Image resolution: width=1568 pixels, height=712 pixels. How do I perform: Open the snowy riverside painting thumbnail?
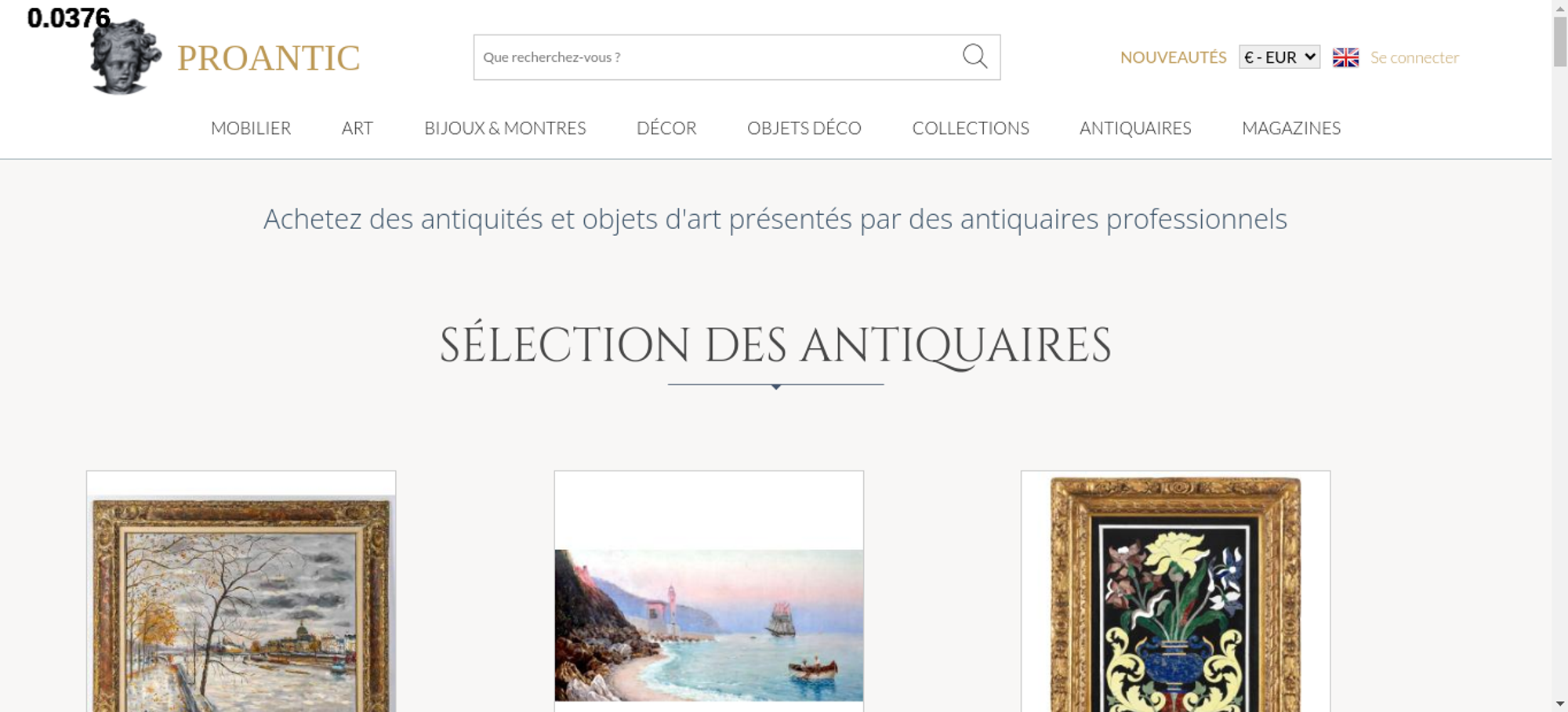(x=241, y=604)
